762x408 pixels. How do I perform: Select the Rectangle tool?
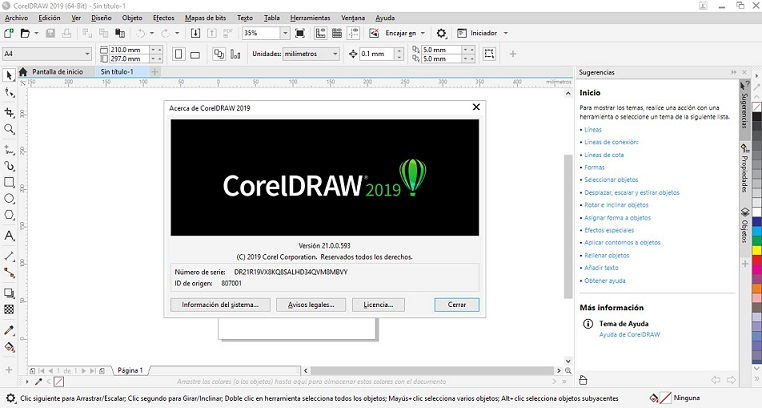9,182
